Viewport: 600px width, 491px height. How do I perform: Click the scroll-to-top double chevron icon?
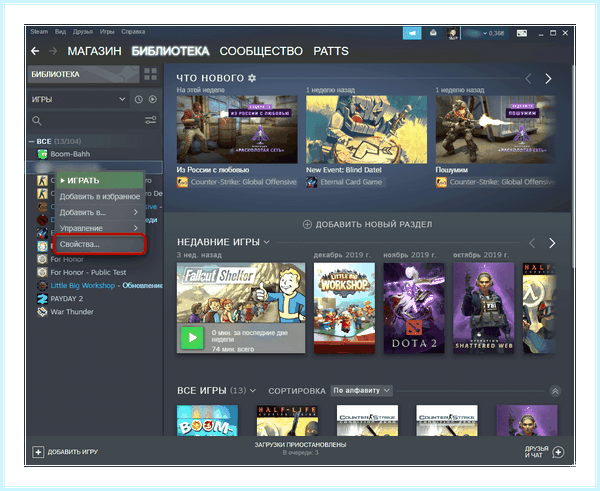pos(555,391)
